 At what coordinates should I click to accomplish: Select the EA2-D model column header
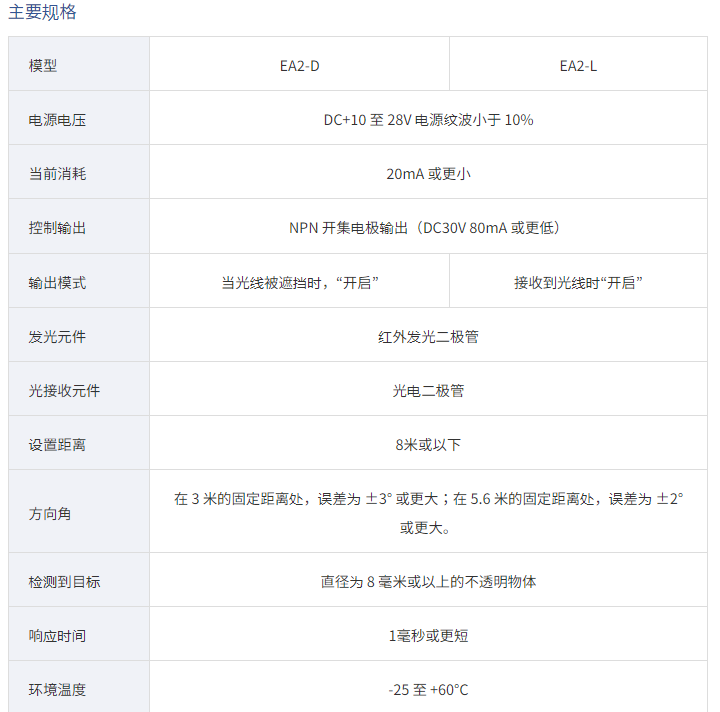[x=299, y=66]
